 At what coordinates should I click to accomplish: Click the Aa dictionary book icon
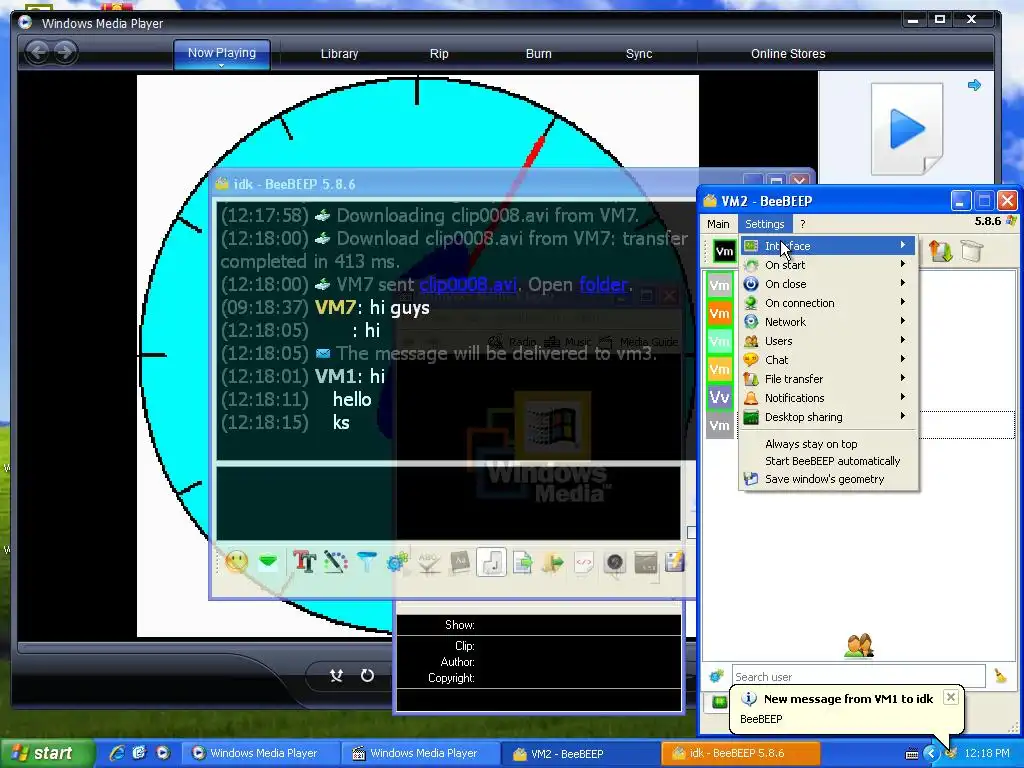460,562
